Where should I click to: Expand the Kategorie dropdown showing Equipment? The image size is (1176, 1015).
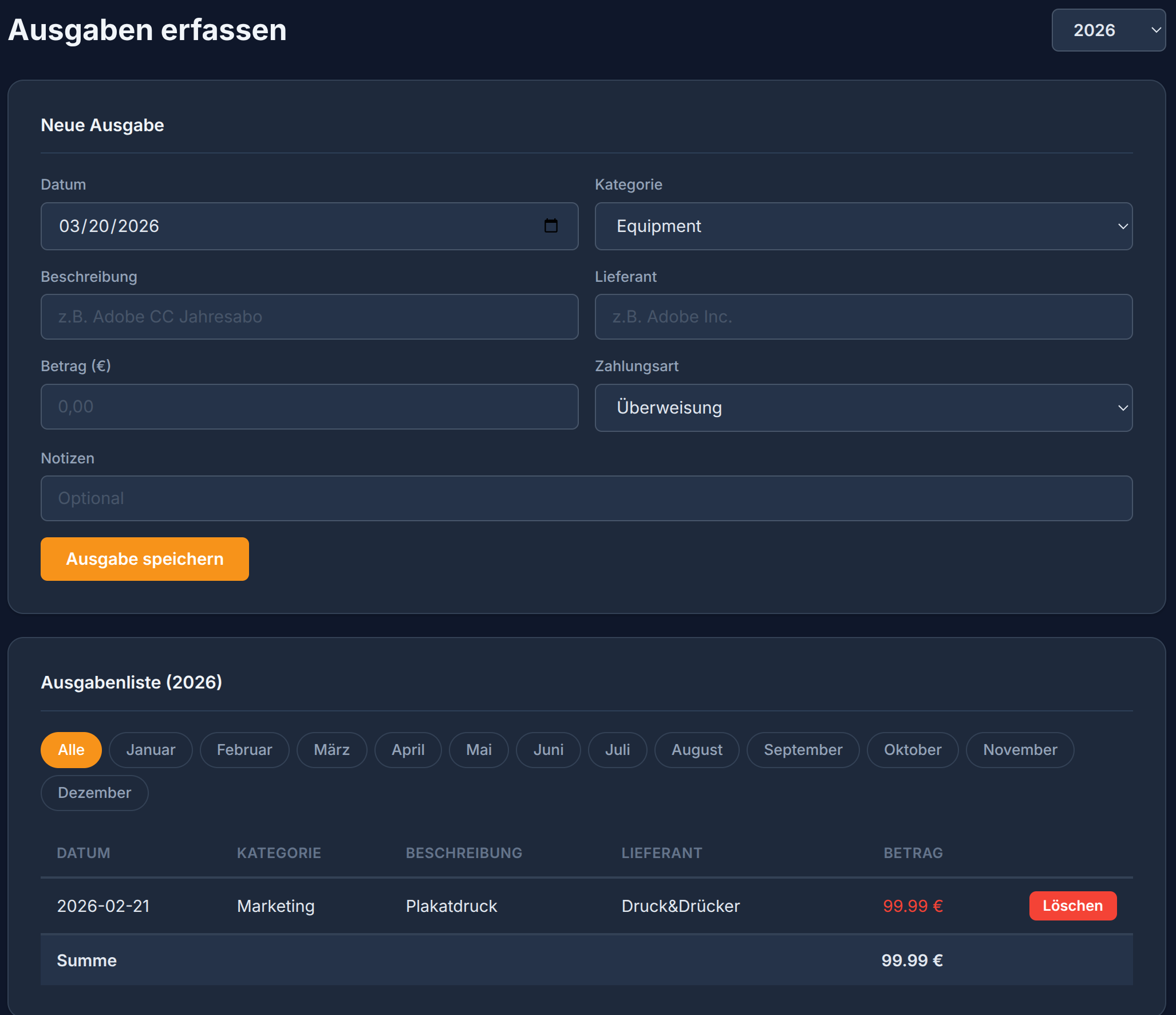(863, 226)
